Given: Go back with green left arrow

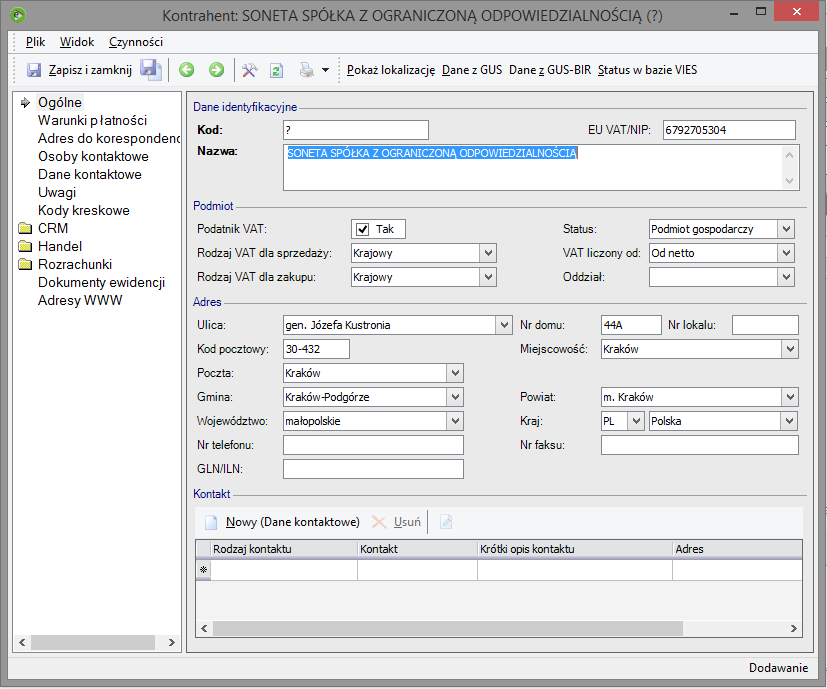Looking at the screenshot, I should 186,70.
